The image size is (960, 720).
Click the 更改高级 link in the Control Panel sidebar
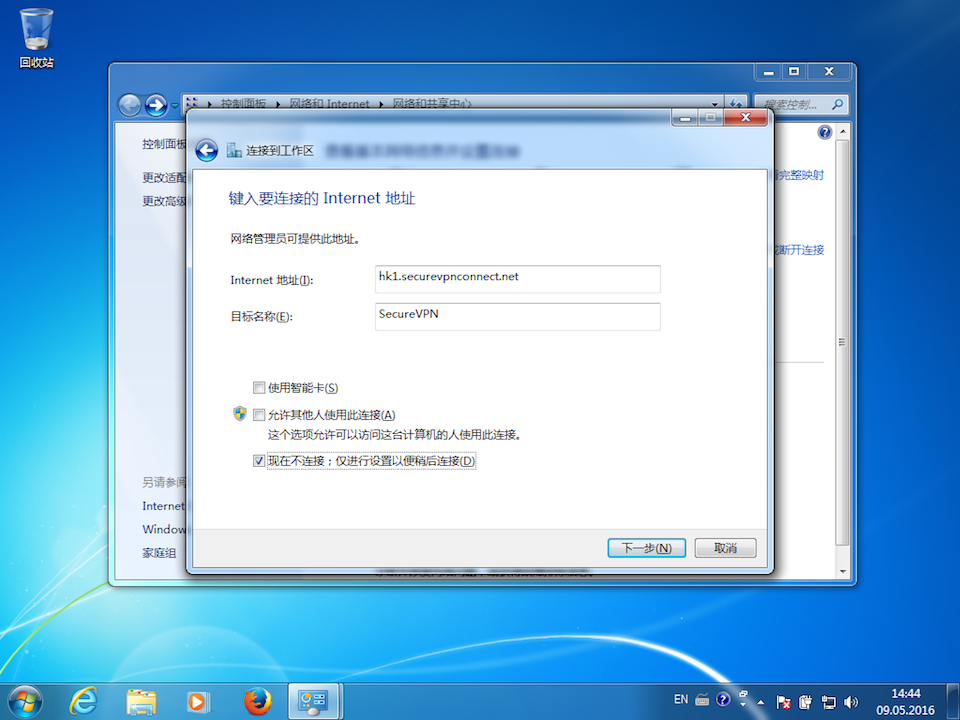point(163,201)
